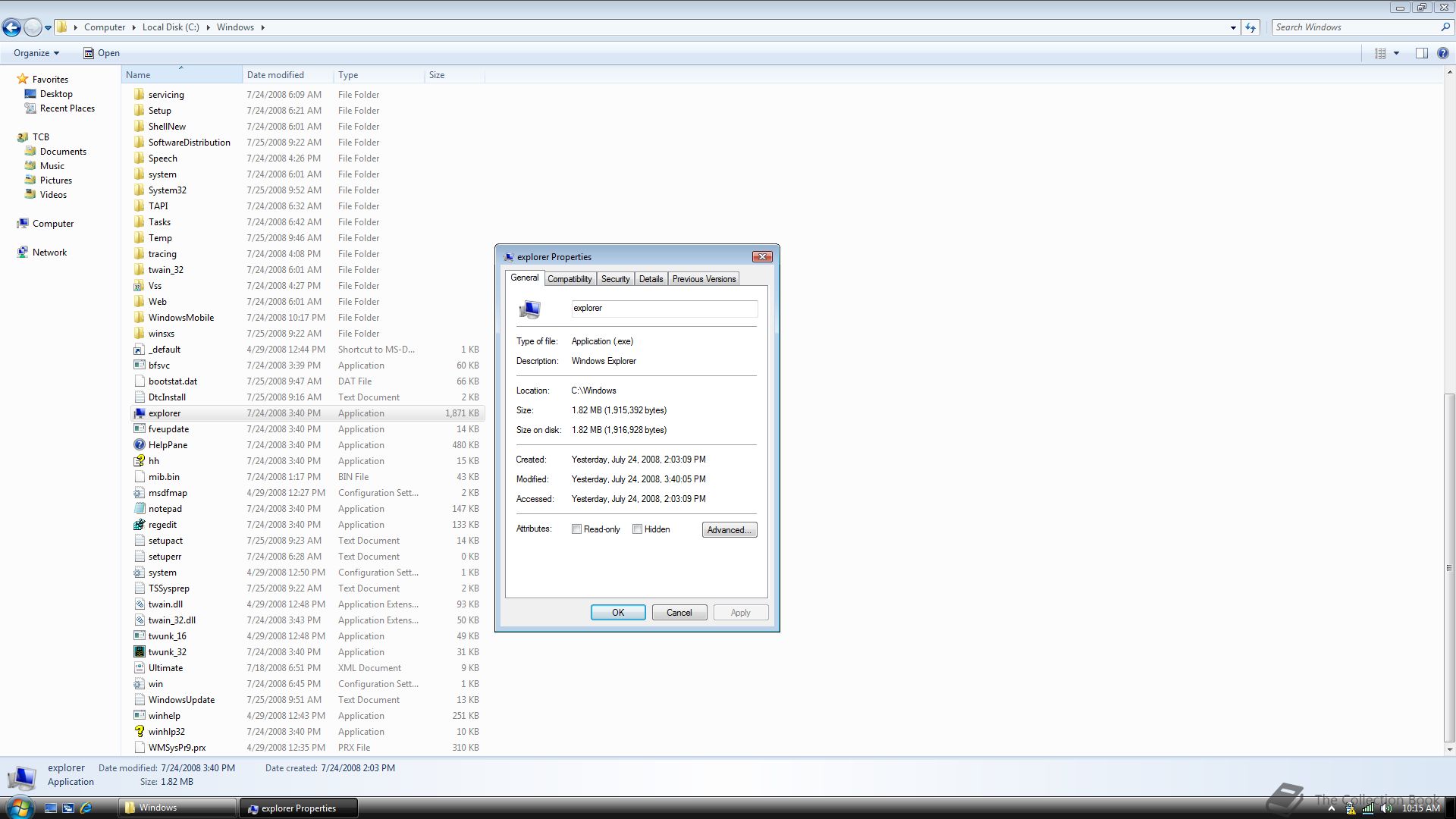1456x819 pixels.
Task: Click Cancel in explorer Properties
Action: coord(679,613)
